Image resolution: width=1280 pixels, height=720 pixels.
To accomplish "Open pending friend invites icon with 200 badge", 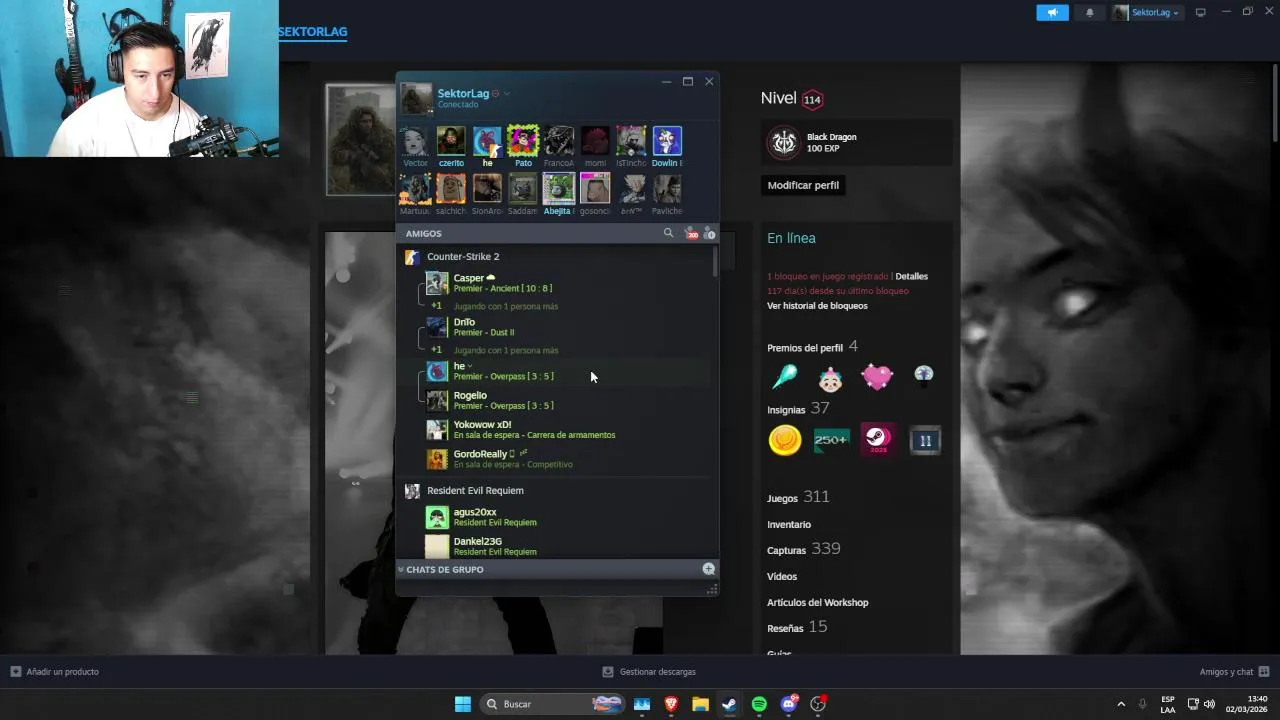I will pyautogui.click(x=691, y=233).
